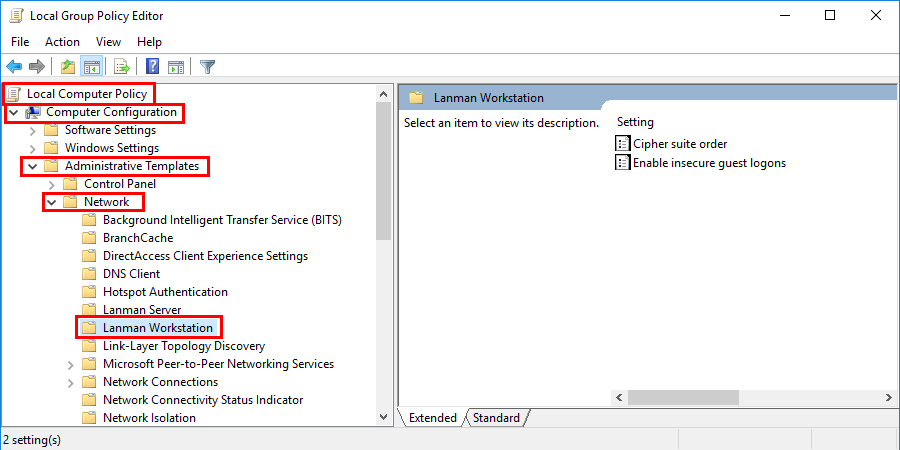The width and height of the screenshot is (900, 450).
Task: Click the Lanman Server folder icon
Action: tap(89, 310)
